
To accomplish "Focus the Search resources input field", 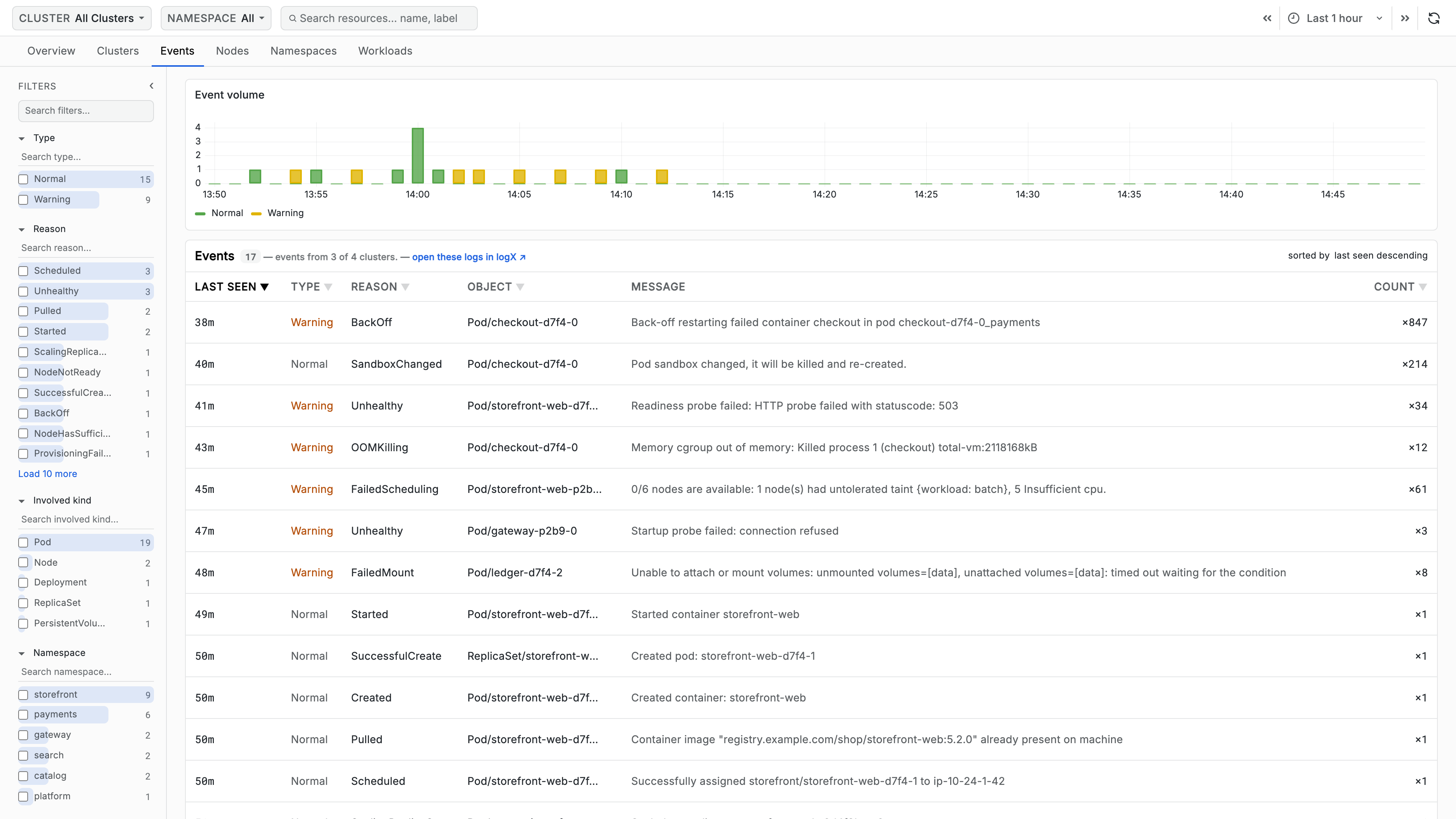I will tap(379, 18).
